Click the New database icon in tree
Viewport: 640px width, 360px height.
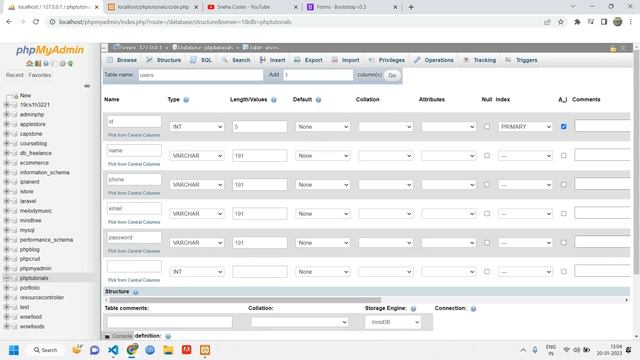point(15,96)
